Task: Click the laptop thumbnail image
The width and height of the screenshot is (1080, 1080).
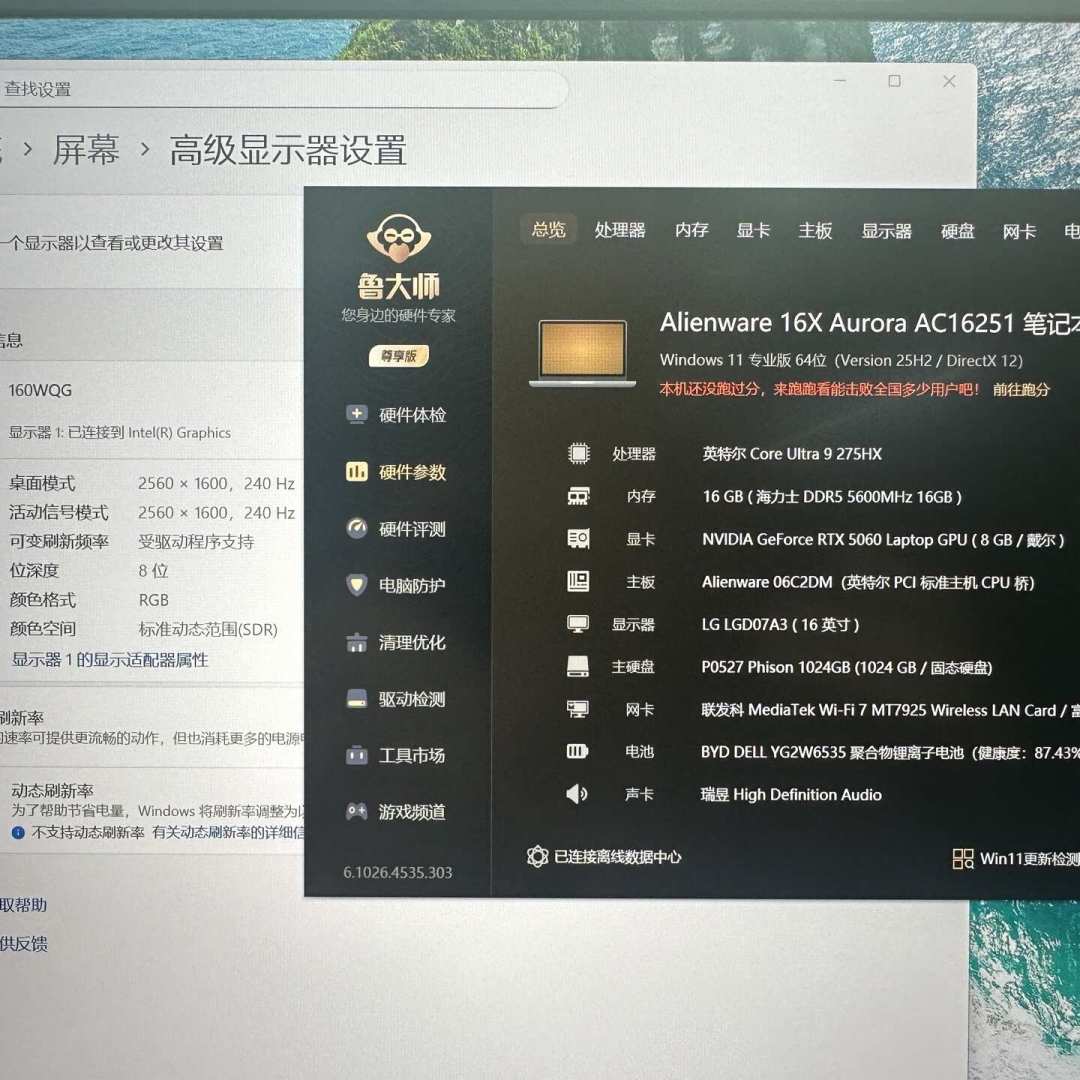Action: coord(583,353)
